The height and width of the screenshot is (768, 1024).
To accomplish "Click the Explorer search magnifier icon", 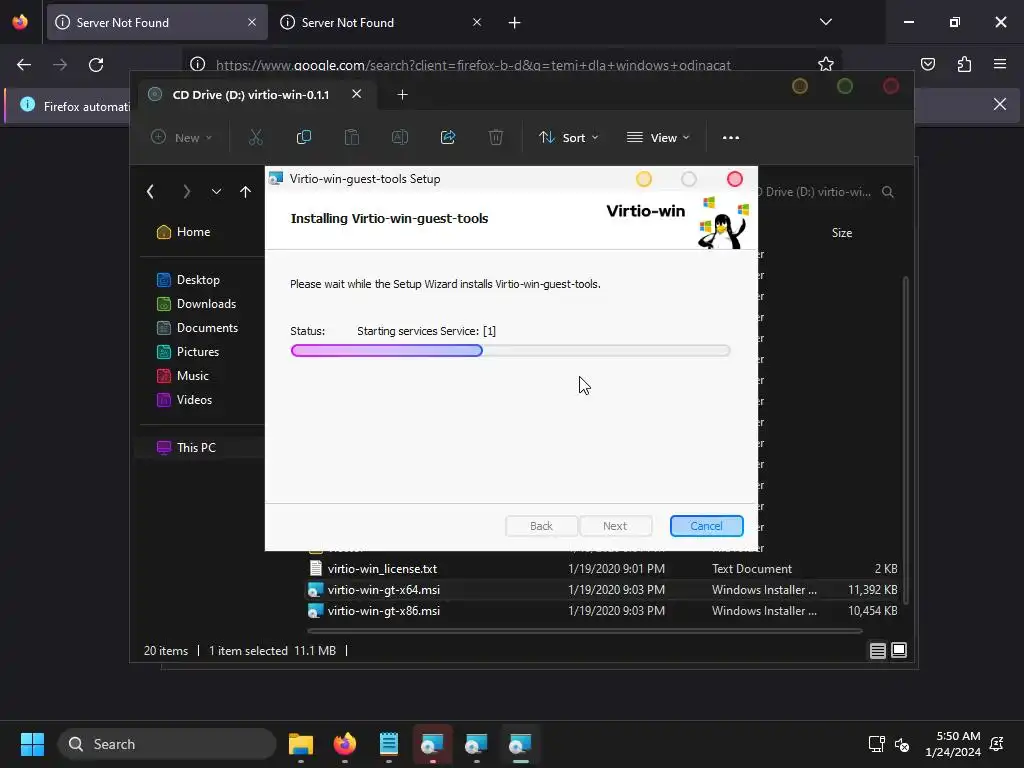I will coord(888,191).
